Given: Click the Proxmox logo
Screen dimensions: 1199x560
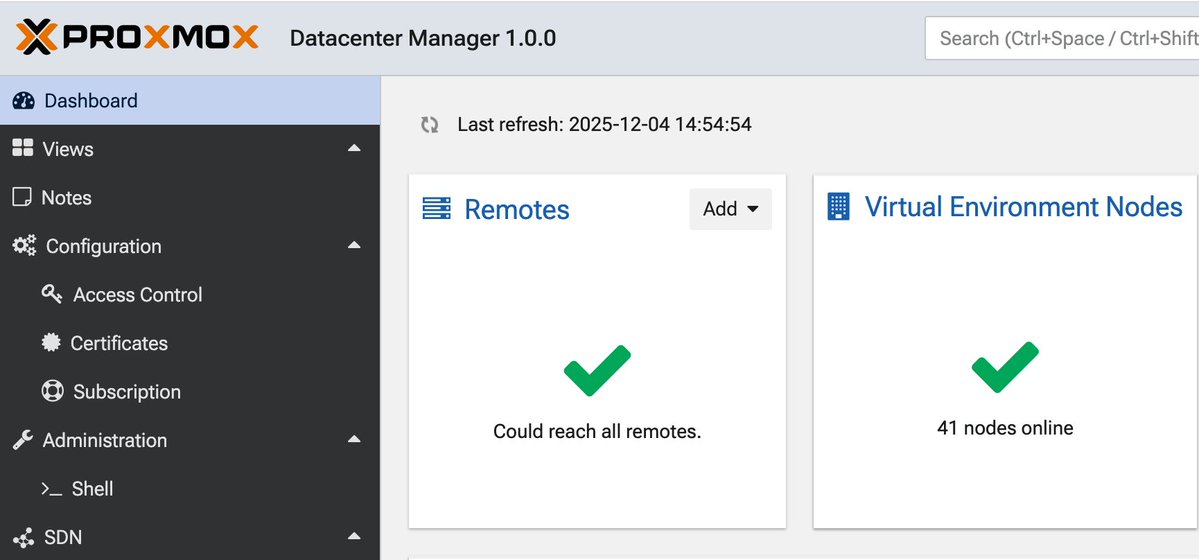Looking at the screenshot, I should [x=138, y=37].
